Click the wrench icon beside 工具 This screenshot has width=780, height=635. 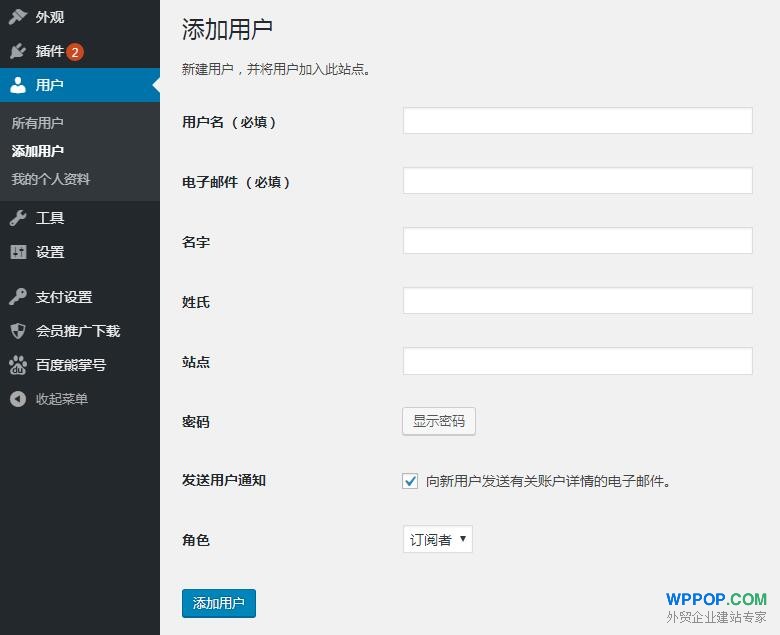[x=18, y=218]
